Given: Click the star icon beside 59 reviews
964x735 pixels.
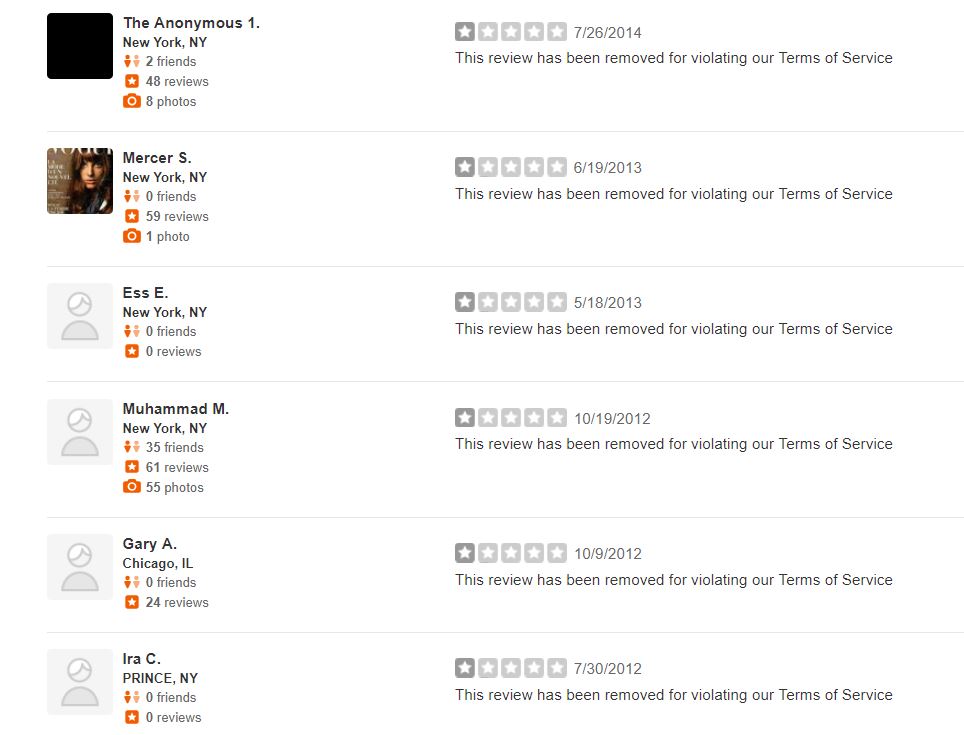Looking at the screenshot, I should click(x=132, y=216).
